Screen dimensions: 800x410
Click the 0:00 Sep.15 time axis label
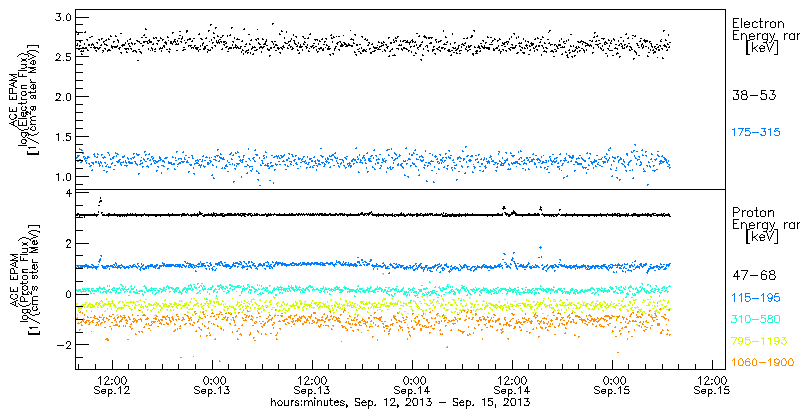pos(612,386)
